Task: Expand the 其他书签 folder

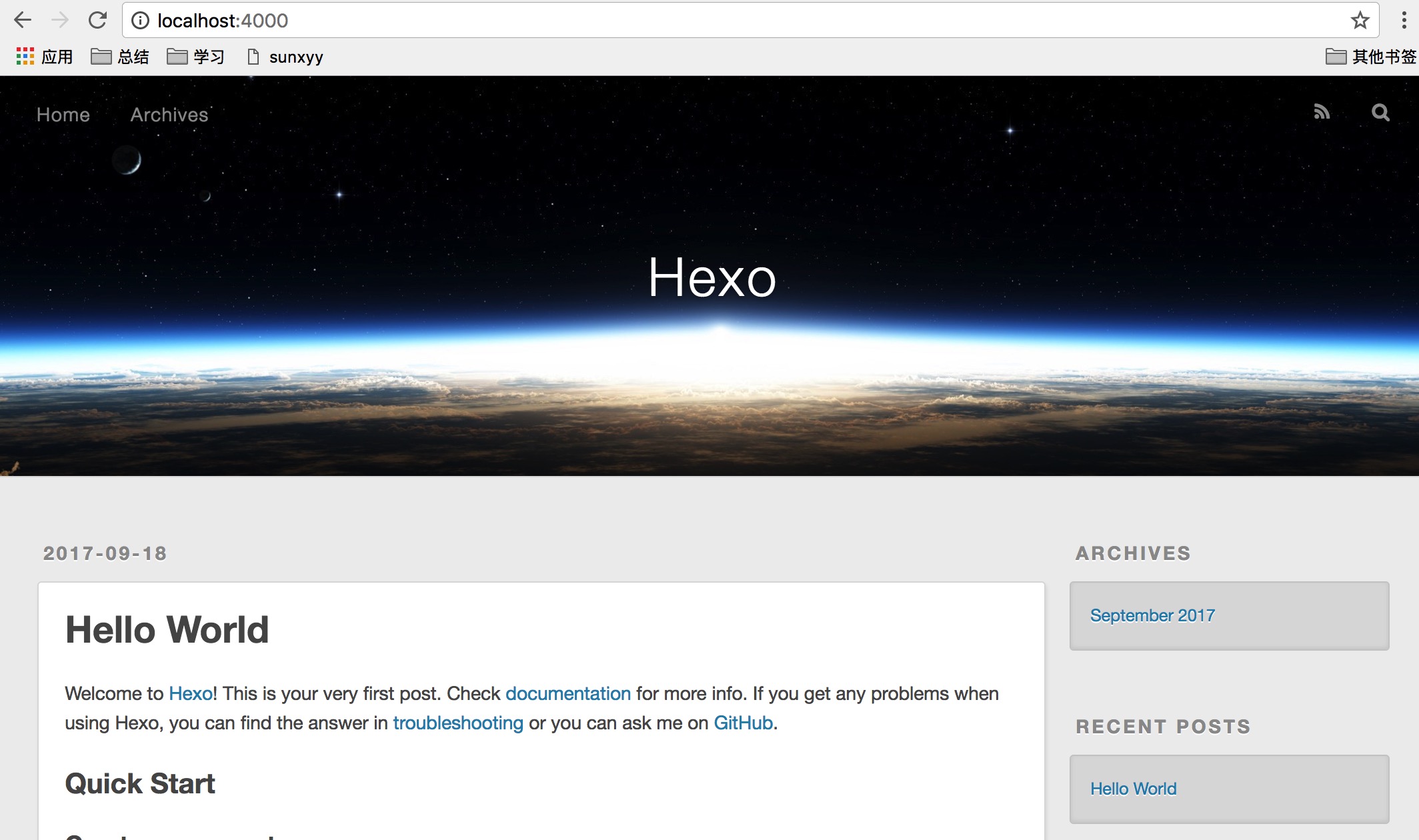Action: pyautogui.click(x=1370, y=57)
